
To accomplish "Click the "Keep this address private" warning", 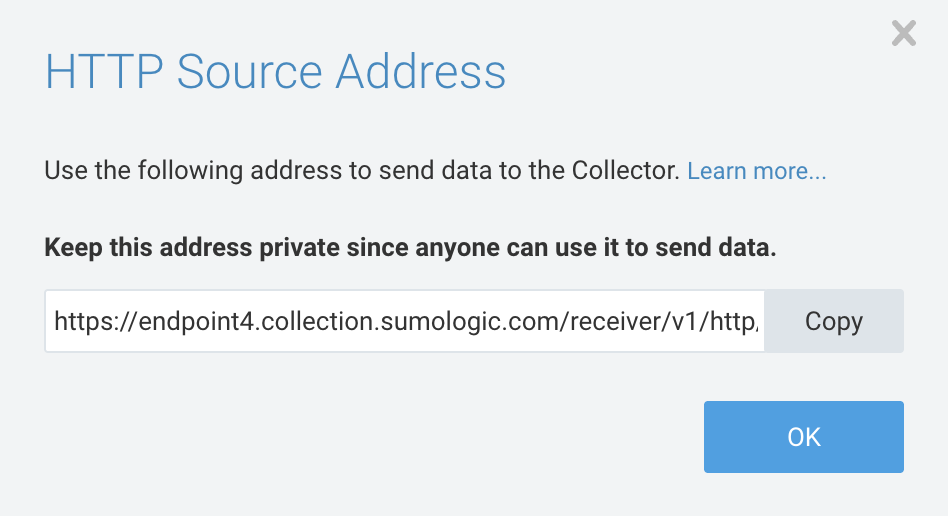I will click(410, 248).
